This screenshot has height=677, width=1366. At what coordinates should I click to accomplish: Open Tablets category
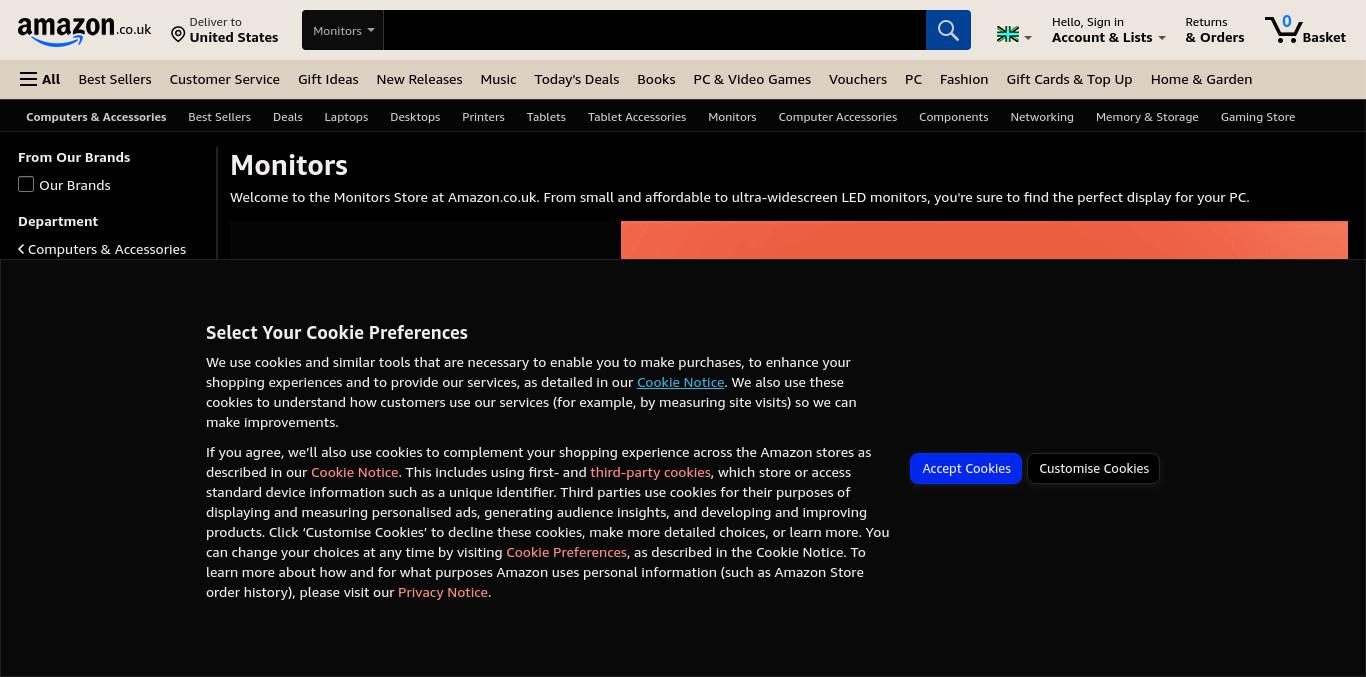(546, 117)
